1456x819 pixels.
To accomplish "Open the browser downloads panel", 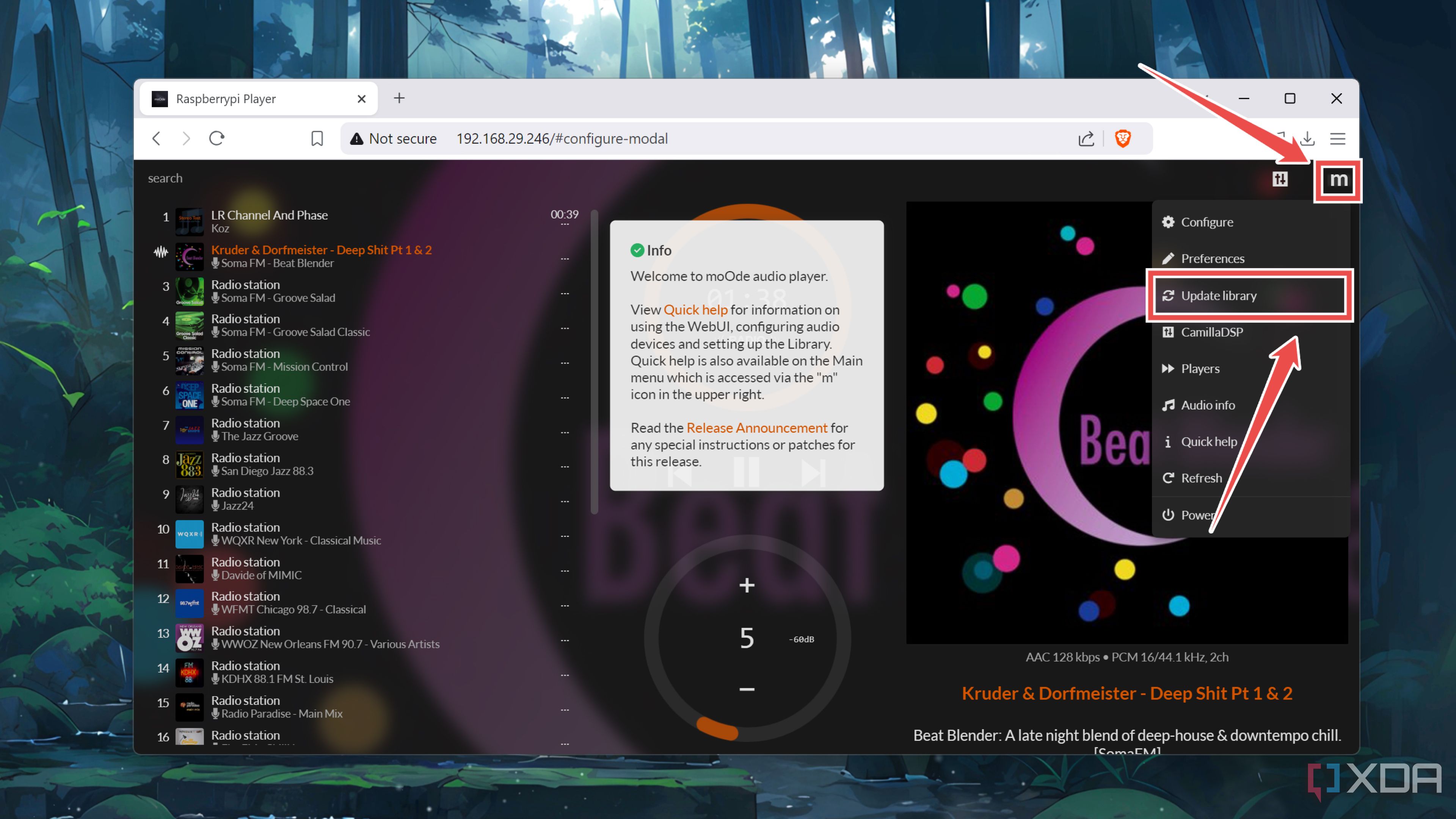I will tap(1307, 138).
